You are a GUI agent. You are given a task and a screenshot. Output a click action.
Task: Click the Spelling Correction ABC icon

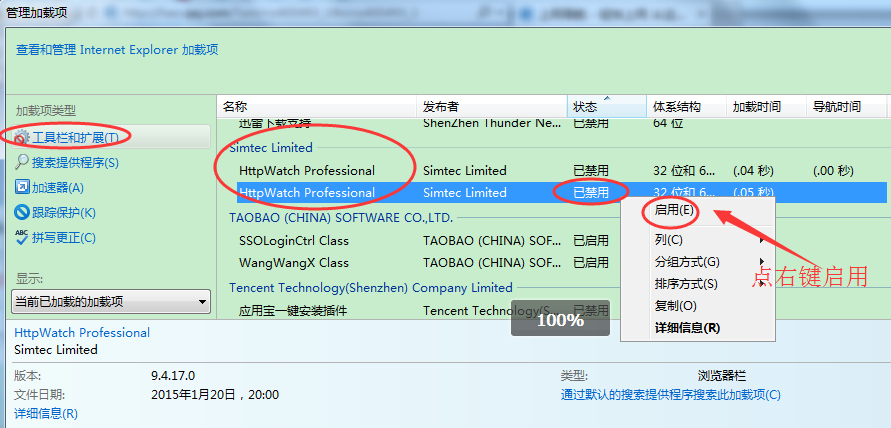coord(22,237)
